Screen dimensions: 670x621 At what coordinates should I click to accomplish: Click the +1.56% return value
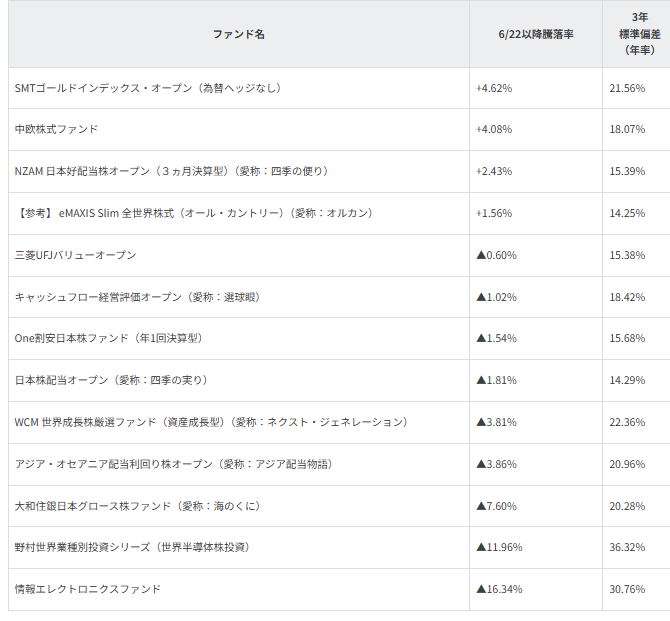[x=494, y=213]
